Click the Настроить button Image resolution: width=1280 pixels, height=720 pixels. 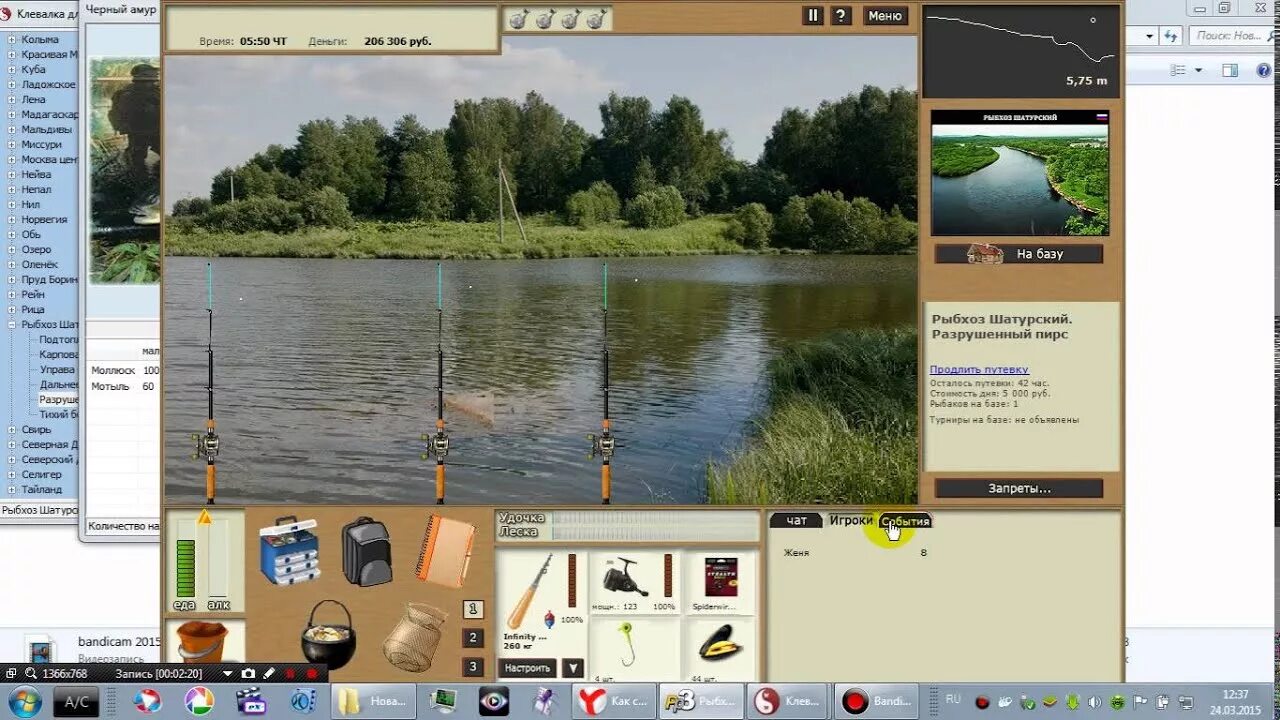(x=527, y=668)
